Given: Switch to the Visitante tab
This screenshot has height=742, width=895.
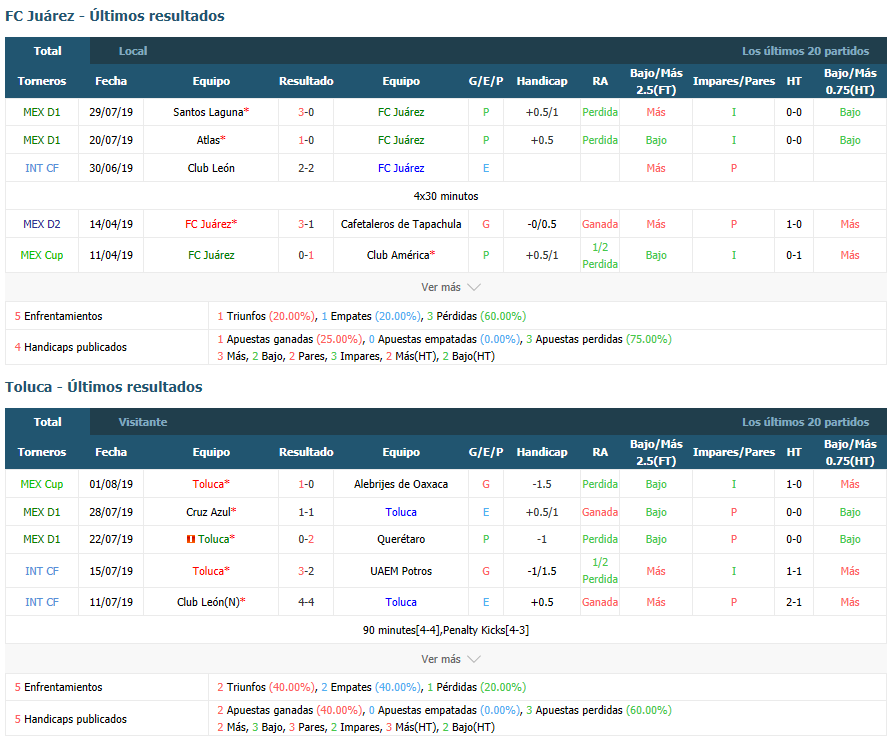Looking at the screenshot, I should [x=143, y=422].
